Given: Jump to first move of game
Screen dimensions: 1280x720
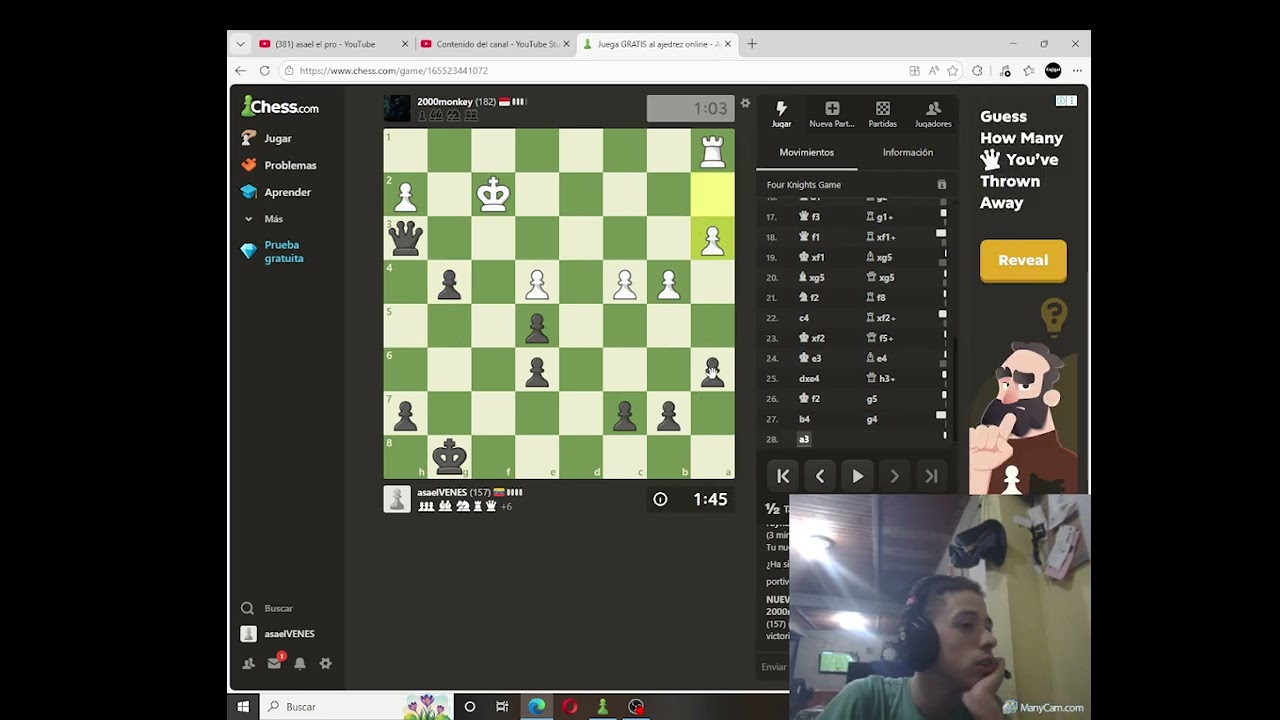Looking at the screenshot, I should pos(783,477).
